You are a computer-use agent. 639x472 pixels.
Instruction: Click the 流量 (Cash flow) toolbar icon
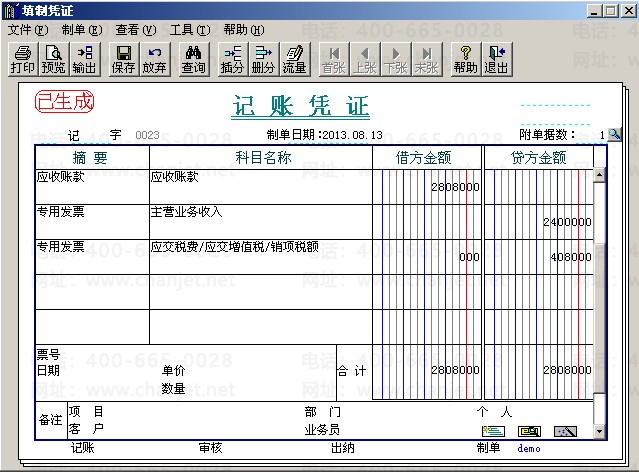click(294, 59)
